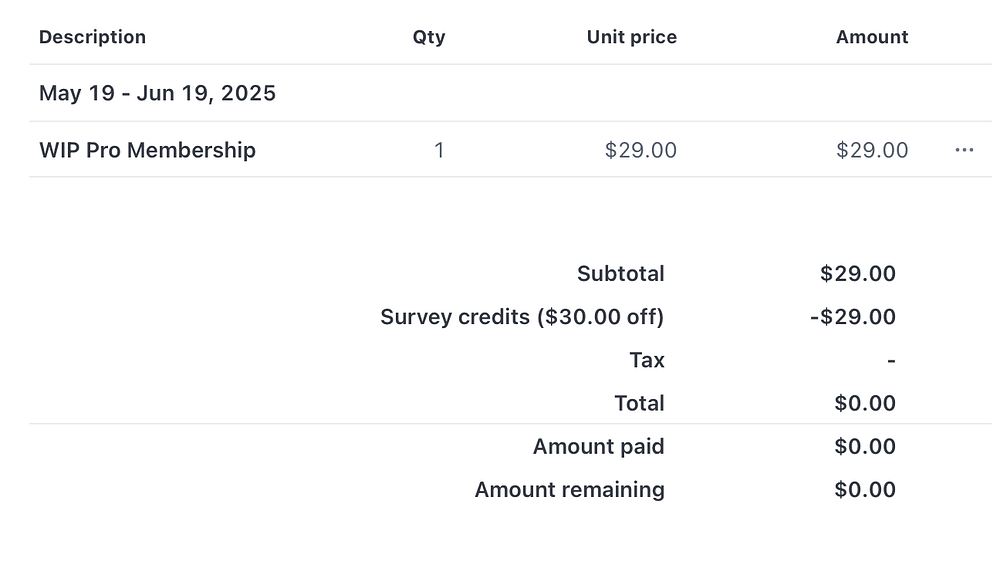The image size is (1000, 565).
Task: Select the Amount remaining value $0.00
Action: [x=865, y=489]
